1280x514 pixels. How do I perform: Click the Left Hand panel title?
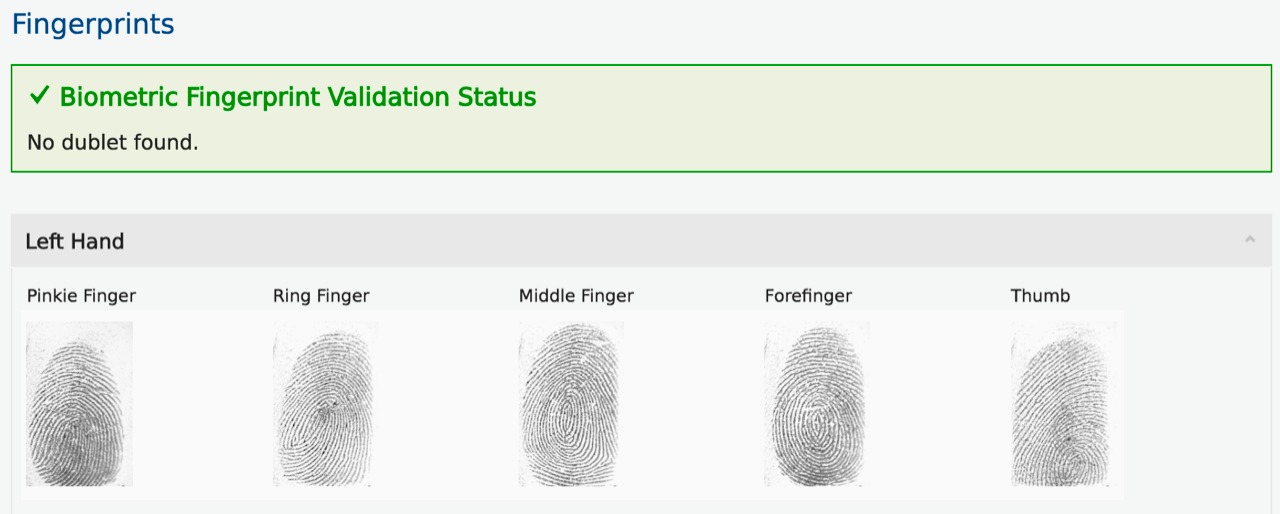coord(75,241)
